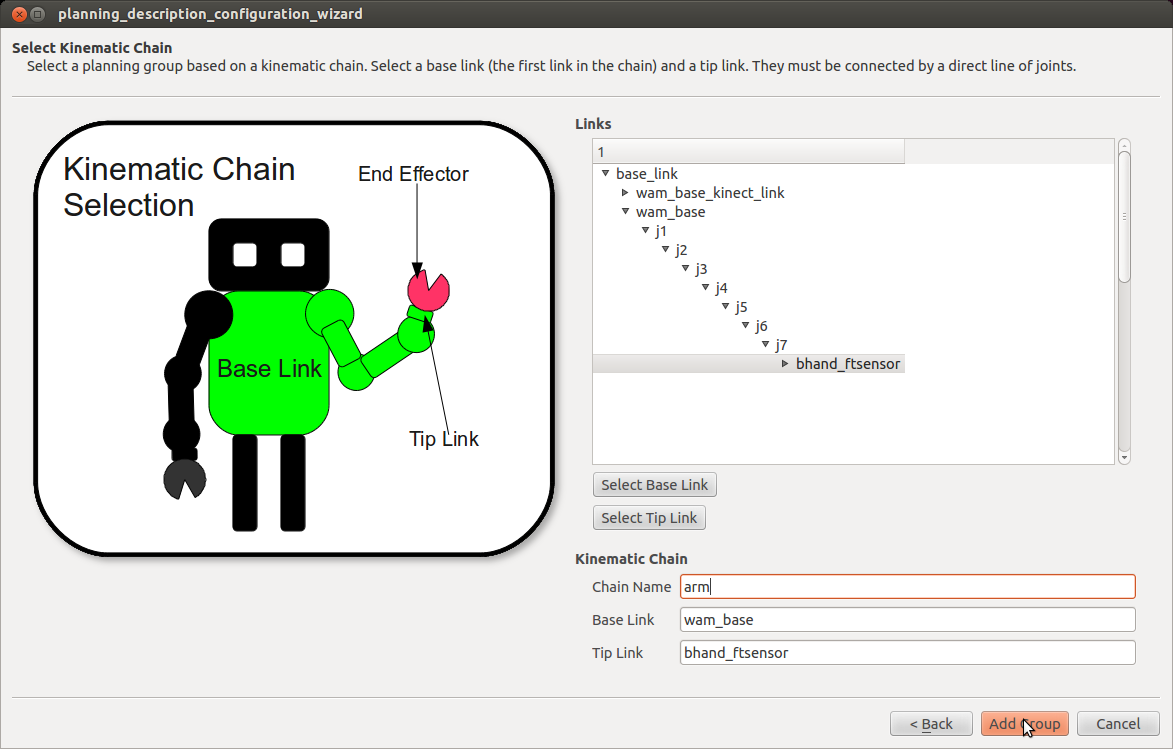Collapse the base_link tree node
Image resolution: width=1173 pixels, height=749 pixels.
click(x=606, y=174)
